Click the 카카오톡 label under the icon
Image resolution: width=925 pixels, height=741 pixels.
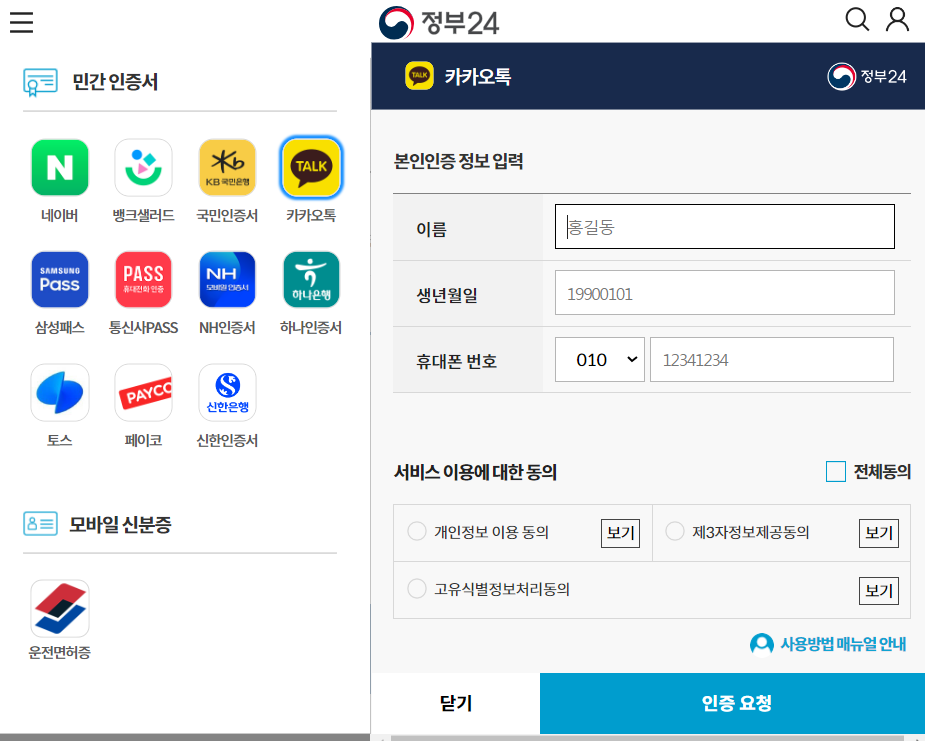point(311,216)
